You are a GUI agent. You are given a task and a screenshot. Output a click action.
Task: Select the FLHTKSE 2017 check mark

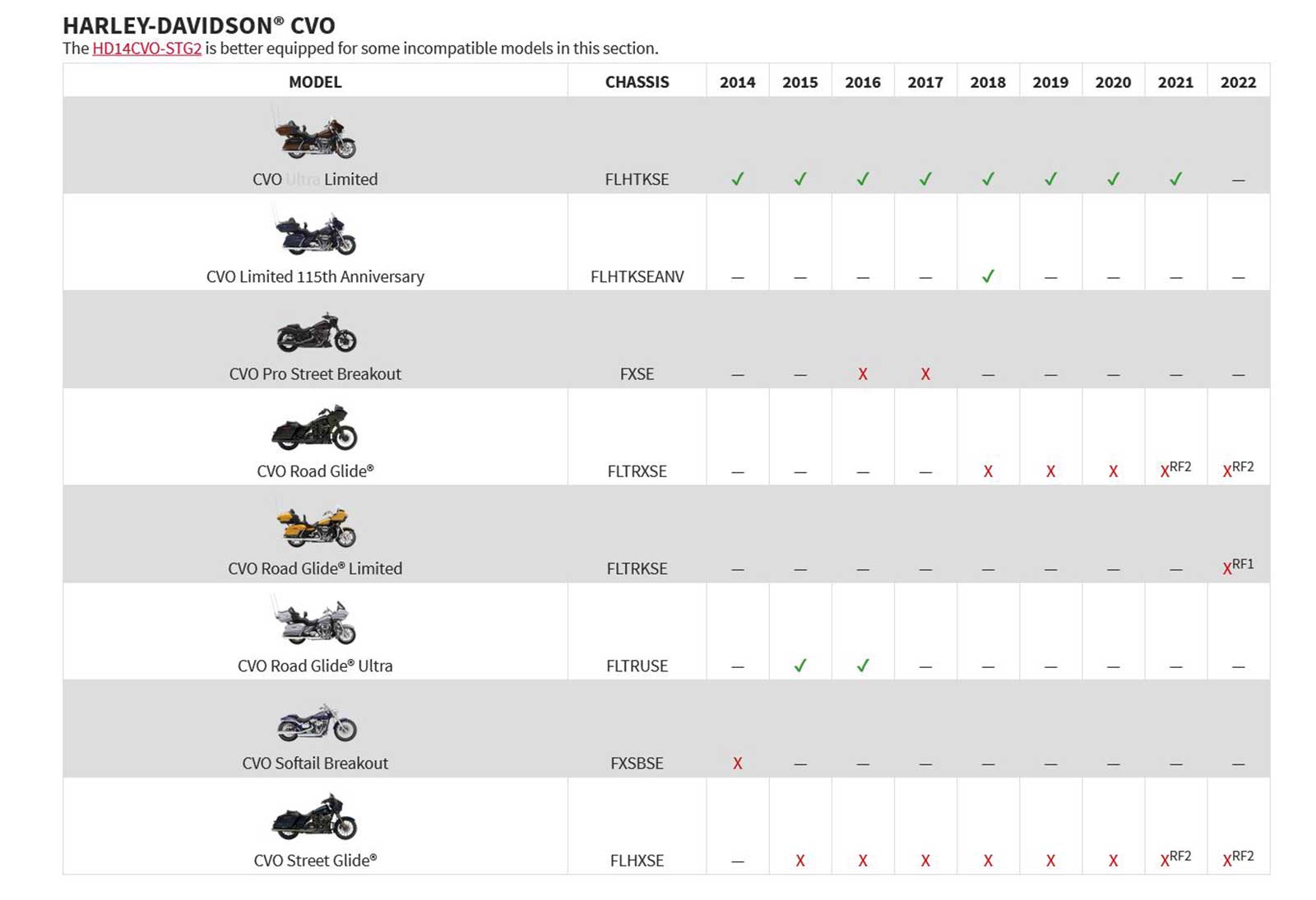coord(925,179)
